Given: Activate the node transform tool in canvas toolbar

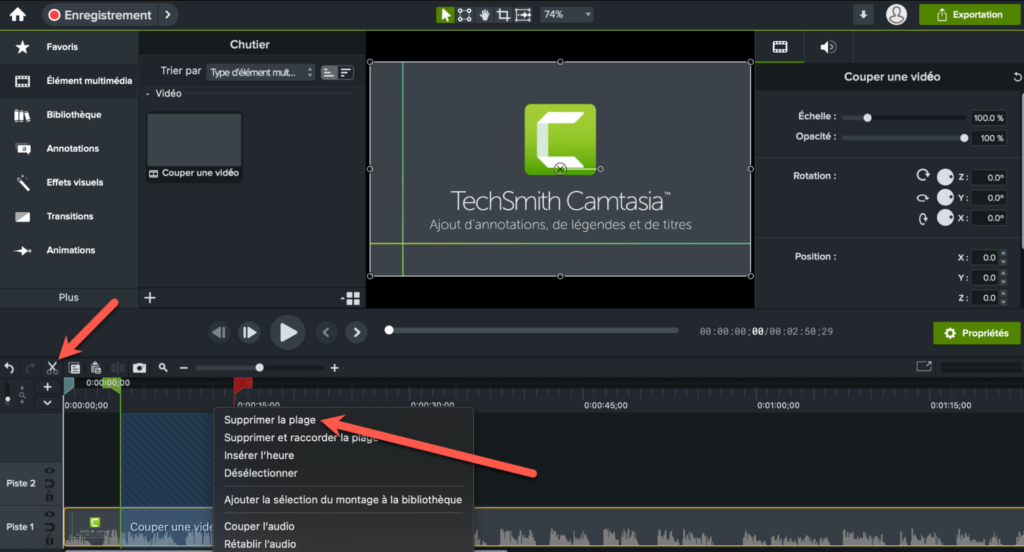Looking at the screenshot, I should coord(464,14).
